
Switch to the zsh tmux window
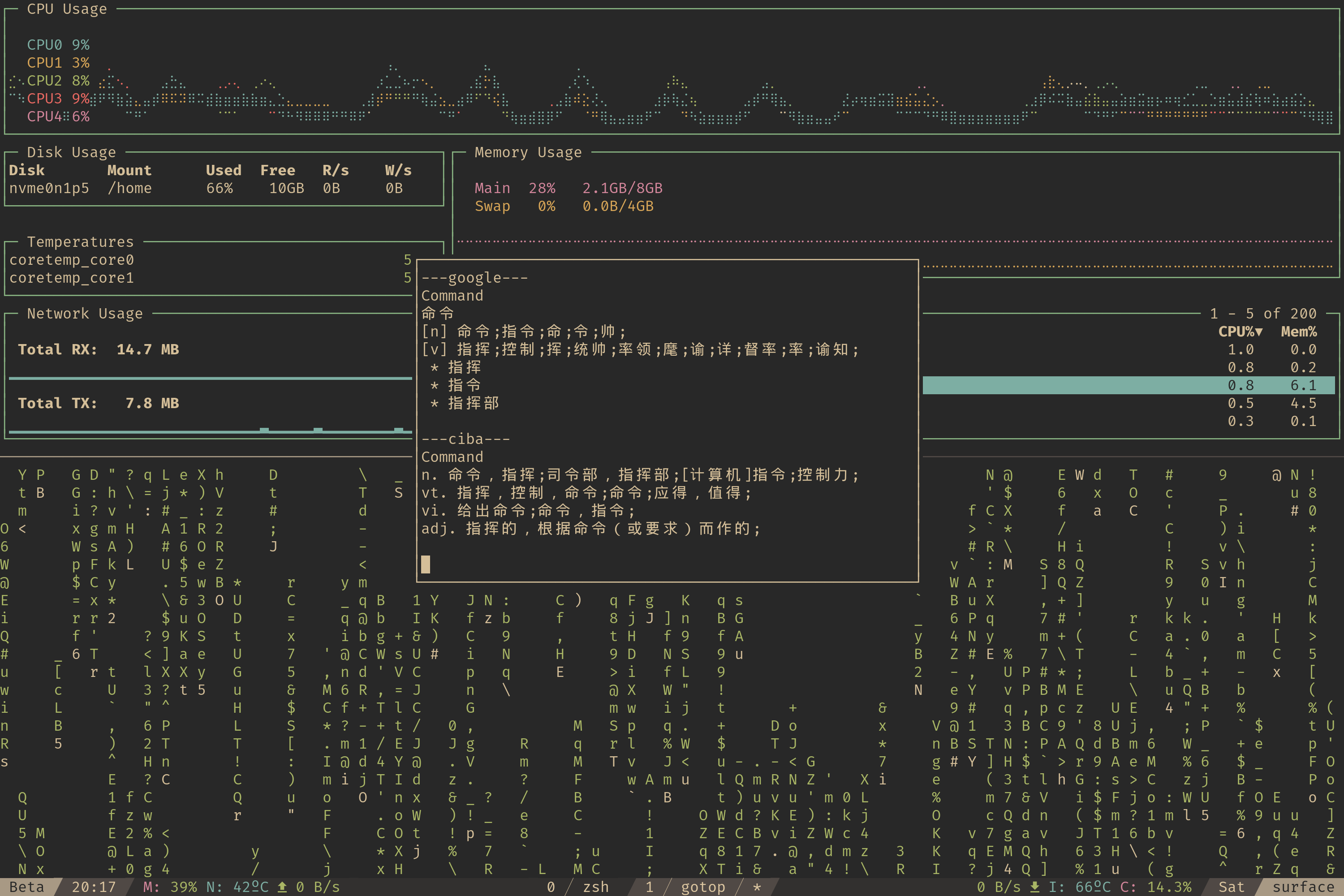tap(595, 887)
